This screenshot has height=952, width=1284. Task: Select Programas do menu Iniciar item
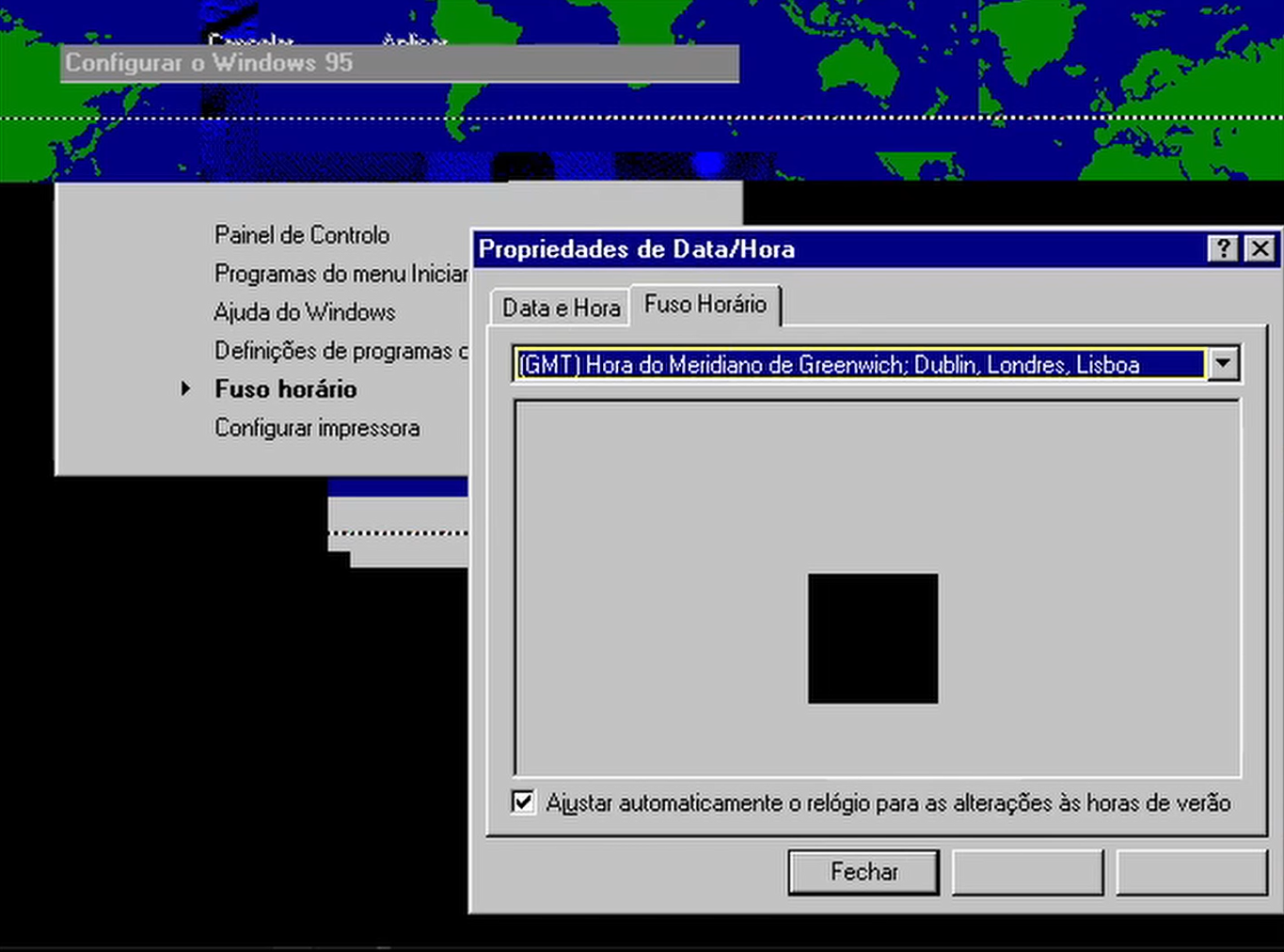[341, 274]
